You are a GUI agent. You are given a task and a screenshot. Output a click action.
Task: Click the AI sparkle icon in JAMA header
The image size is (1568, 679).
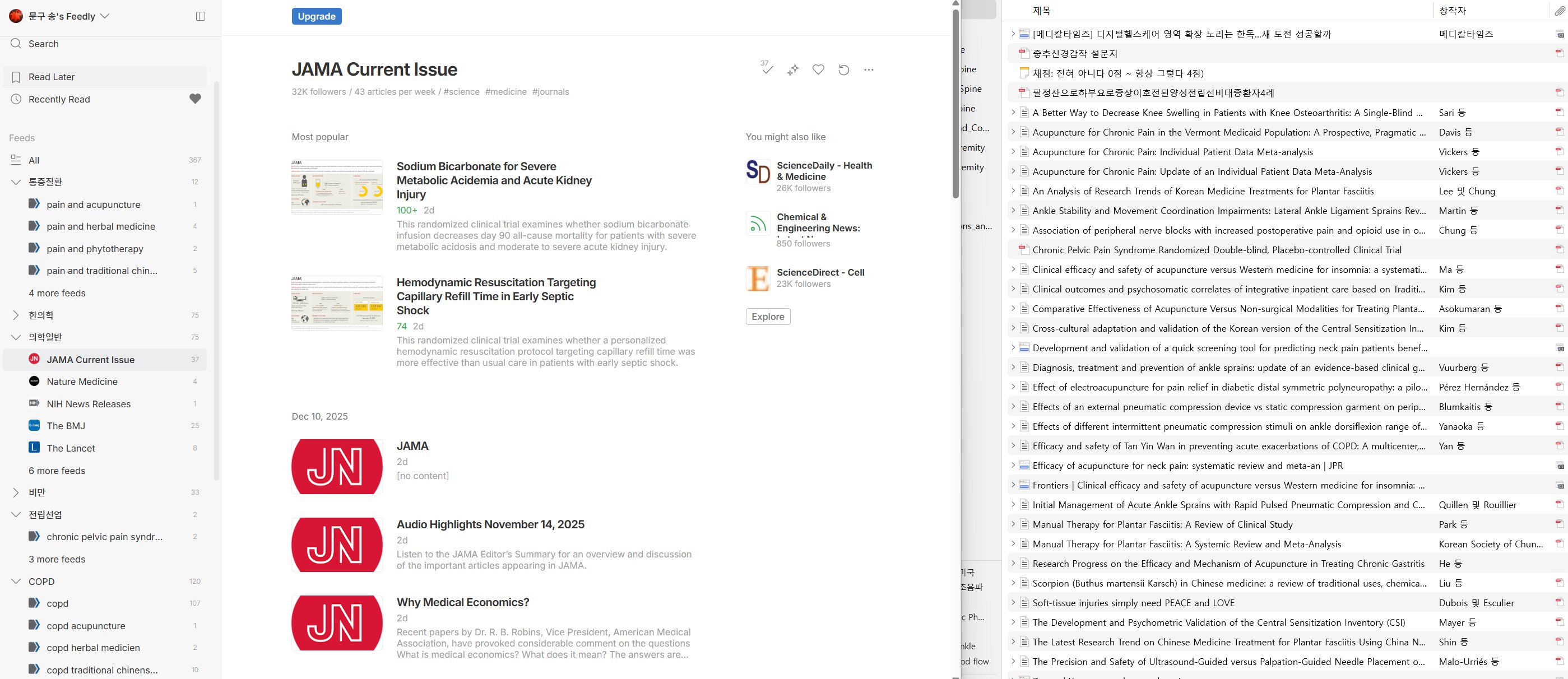click(x=792, y=70)
